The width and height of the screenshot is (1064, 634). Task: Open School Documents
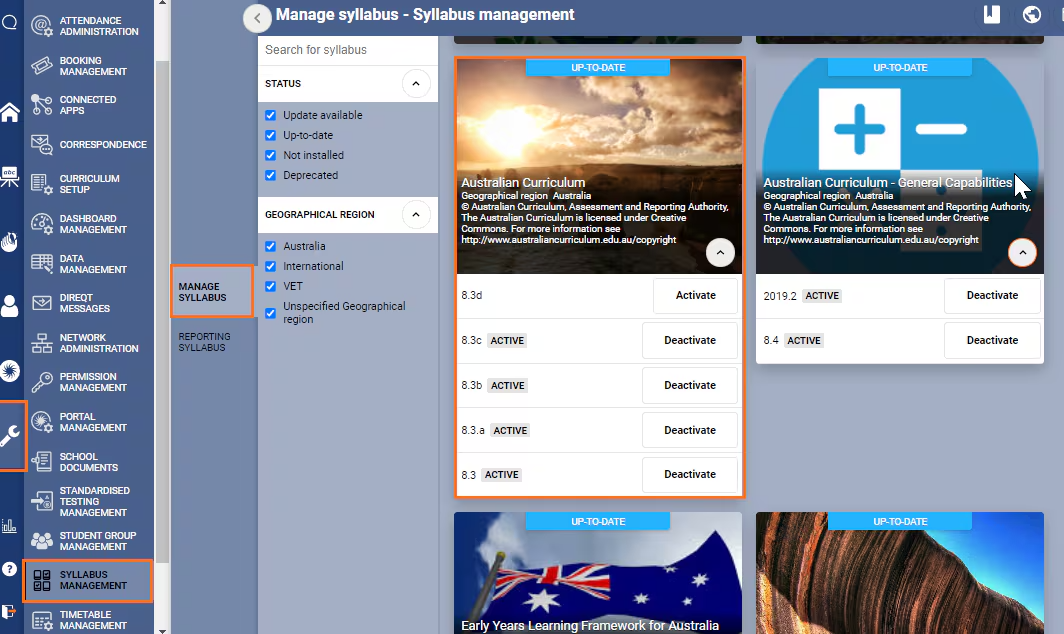89,462
